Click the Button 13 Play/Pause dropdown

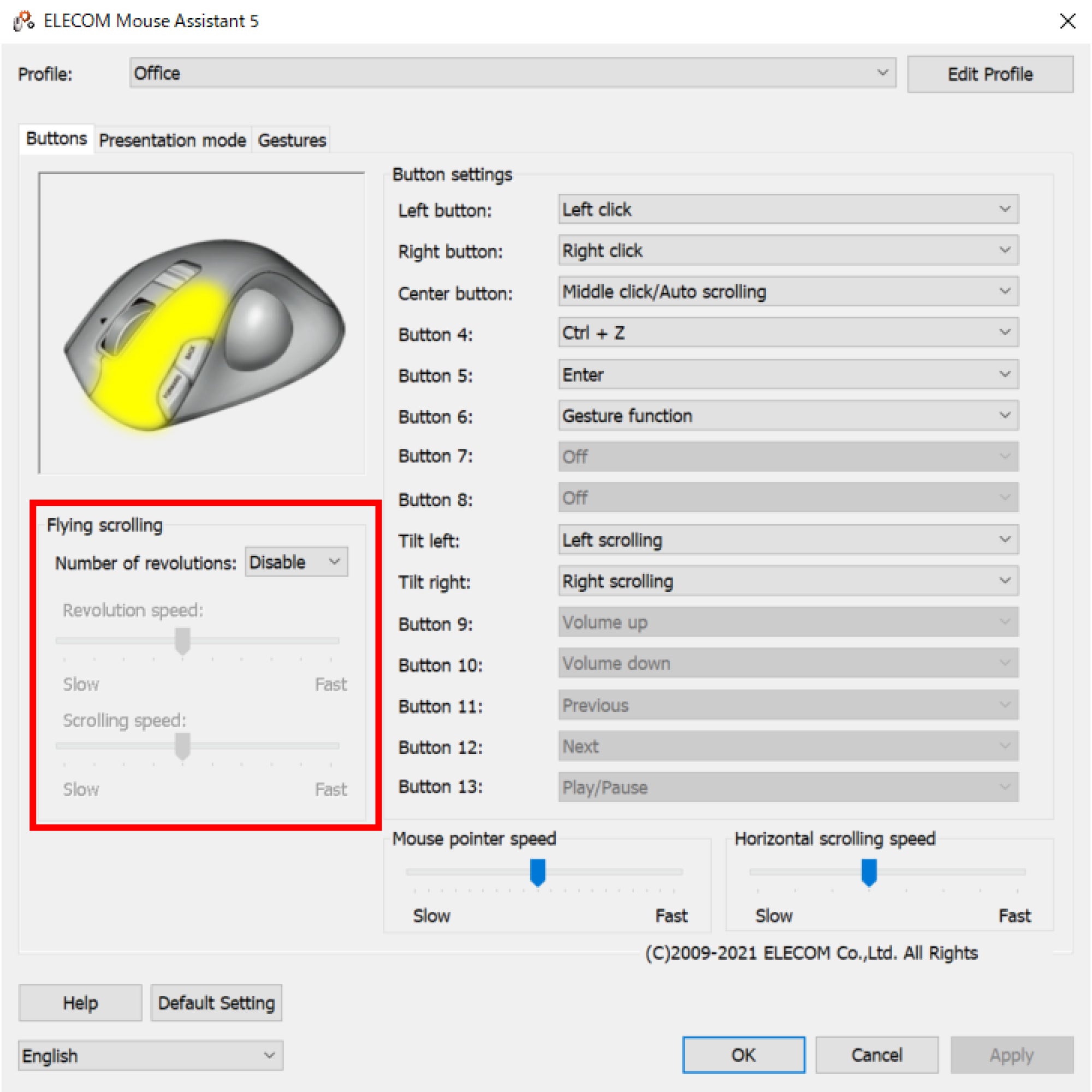tap(788, 787)
